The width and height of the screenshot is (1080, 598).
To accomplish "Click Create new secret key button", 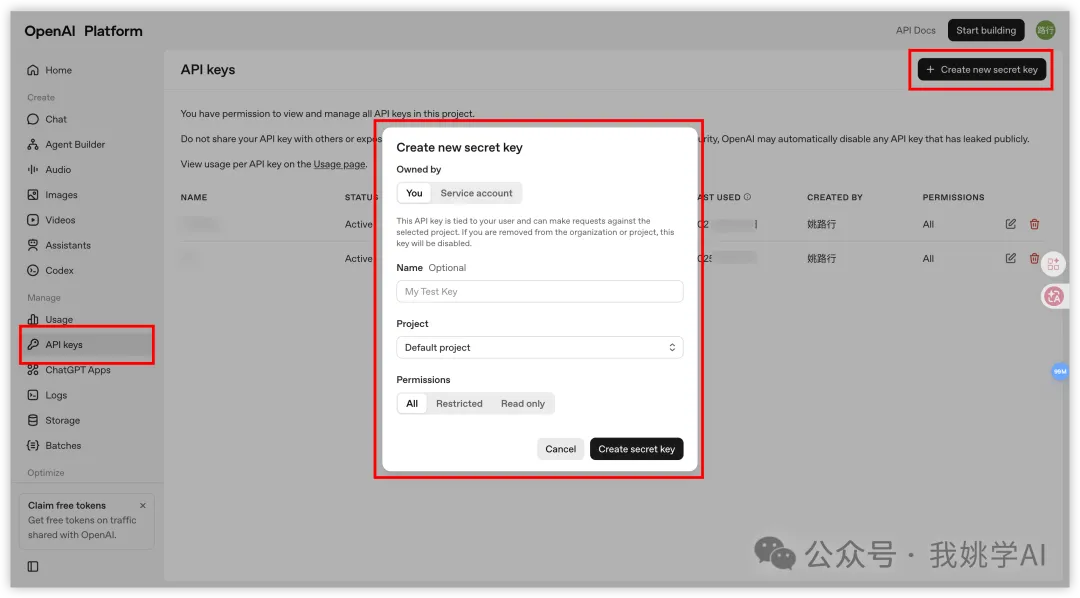I will pos(982,70).
